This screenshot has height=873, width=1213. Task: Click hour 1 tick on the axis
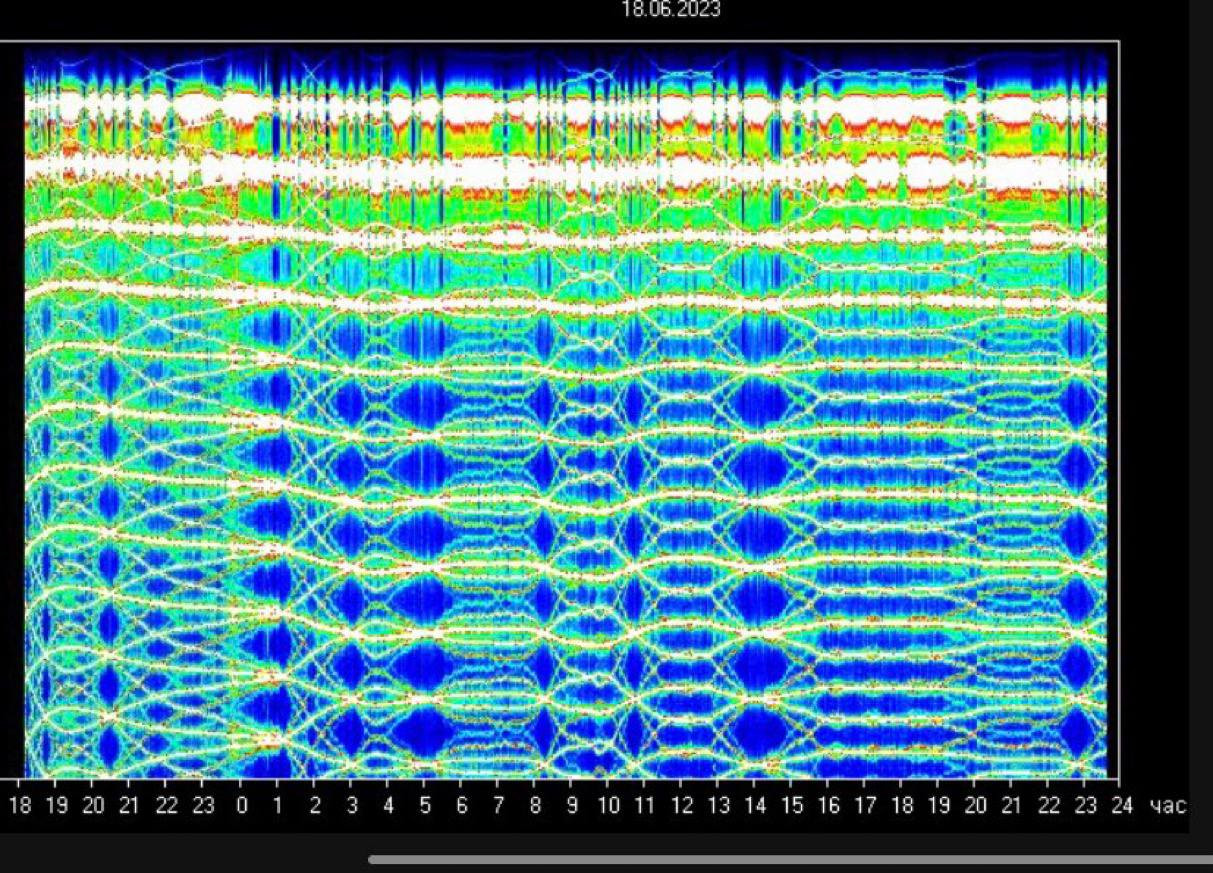click(x=278, y=806)
